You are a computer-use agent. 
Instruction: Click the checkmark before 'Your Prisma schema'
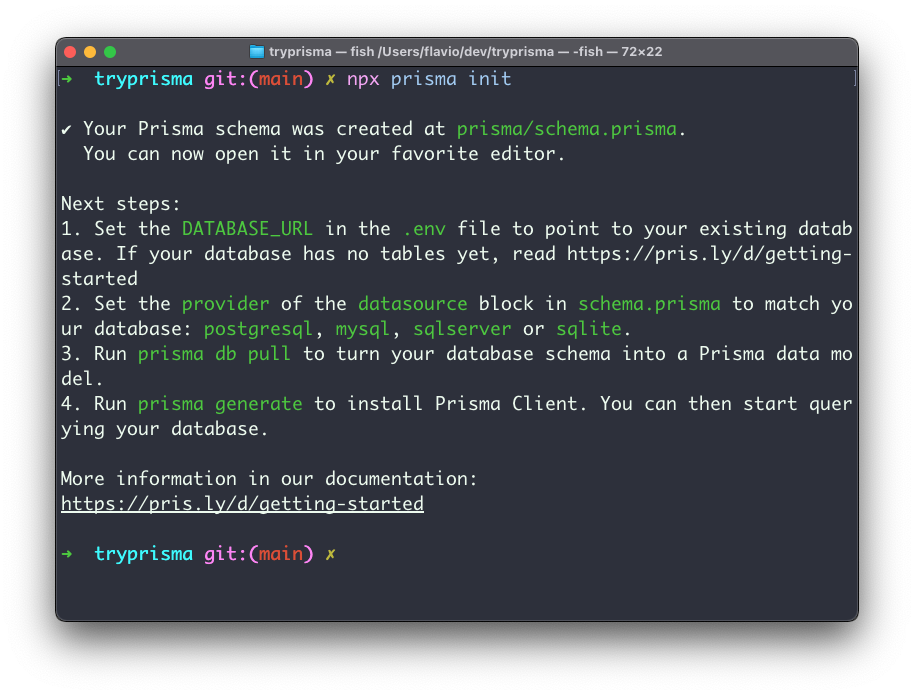coord(66,129)
